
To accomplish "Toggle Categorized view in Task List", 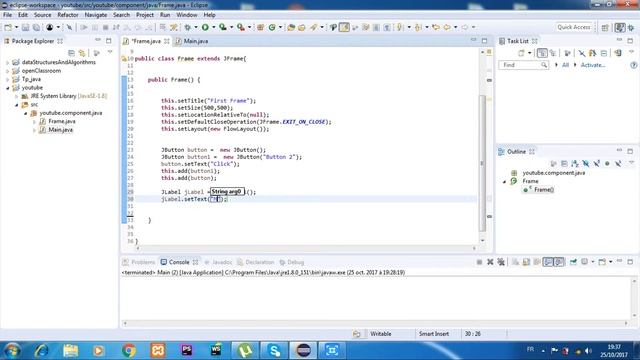I will [542, 53].
